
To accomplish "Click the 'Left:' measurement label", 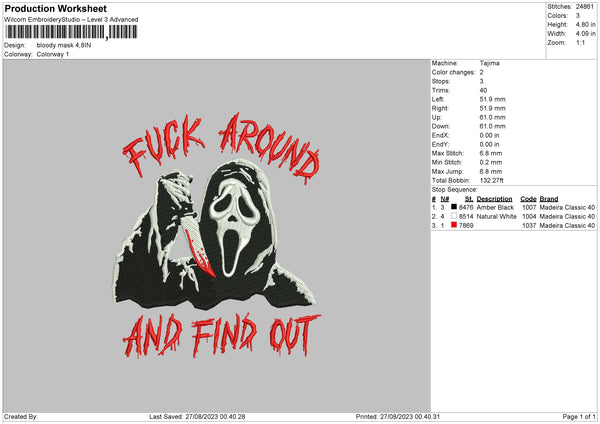I will (x=438, y=99).
